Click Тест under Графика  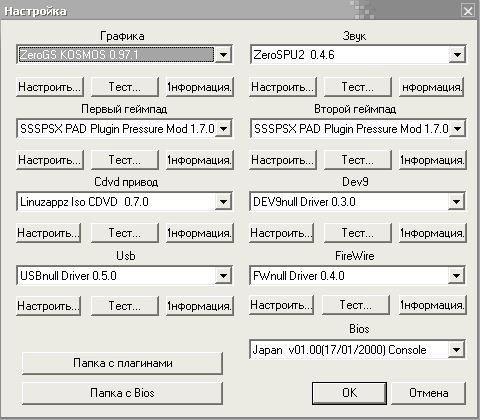point(125,87)
